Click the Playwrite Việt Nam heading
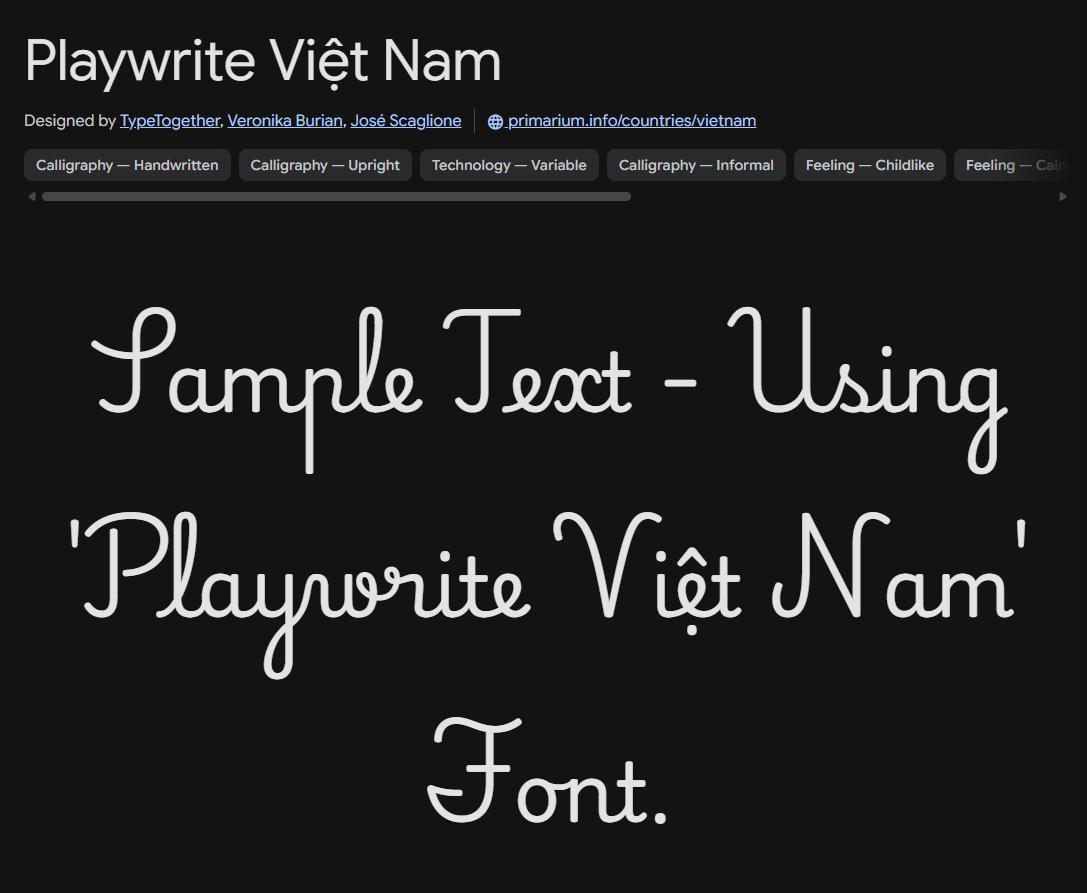The width and height of the screenshot is (1087, 893). pyautogui.click(x=263, y=62)
